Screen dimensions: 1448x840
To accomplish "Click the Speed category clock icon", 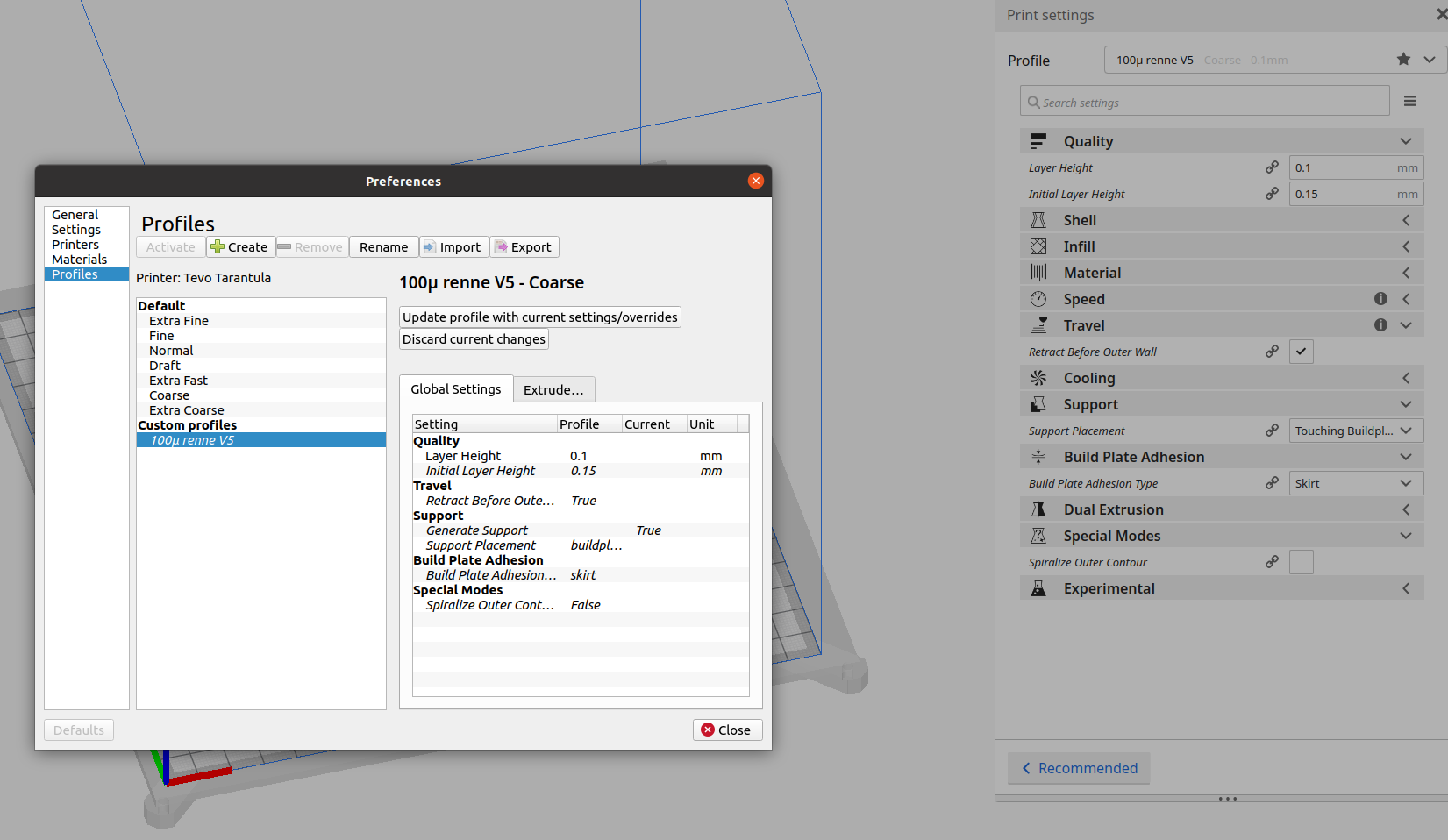I will 1038,299.
